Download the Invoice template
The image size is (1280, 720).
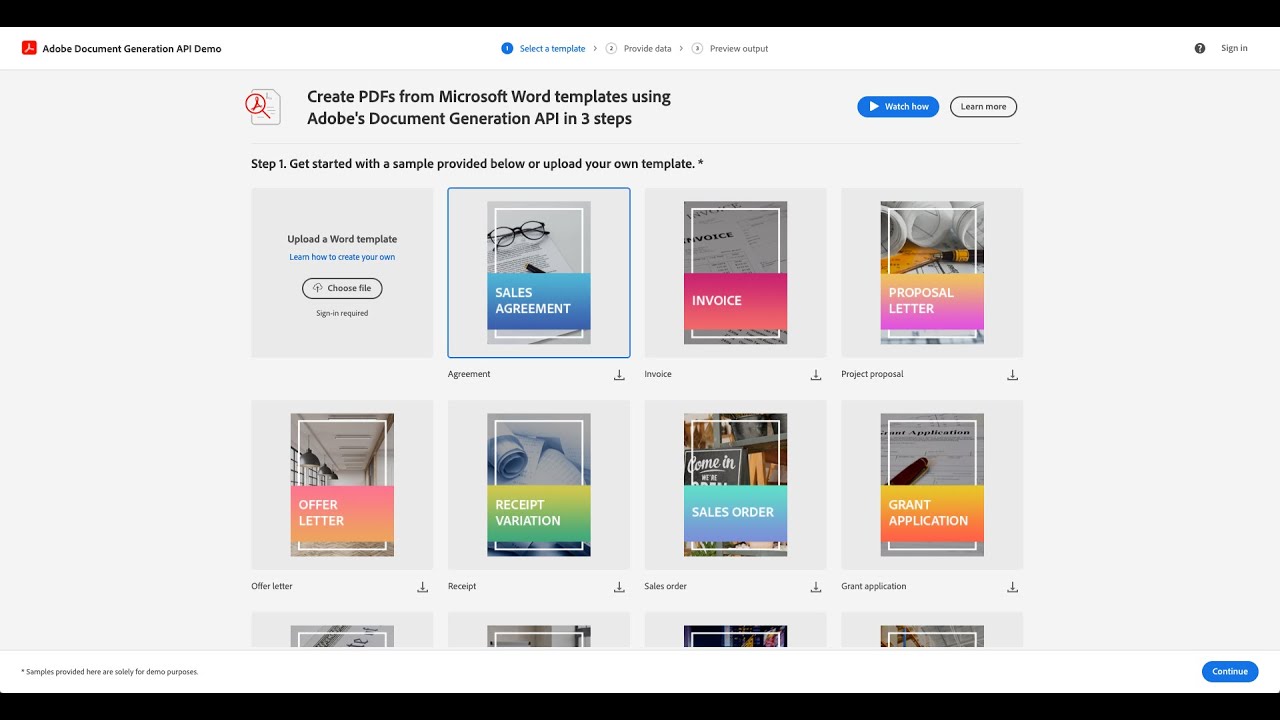[x=816, y=375]
